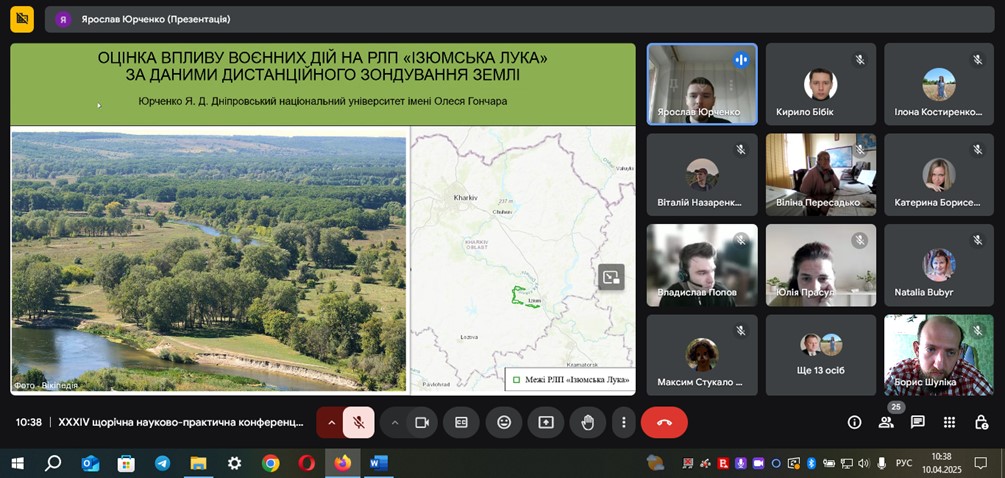Click the pop-out icon on the presentation
The width and height of the screenshot is (1005, 478).
(611, 277)
